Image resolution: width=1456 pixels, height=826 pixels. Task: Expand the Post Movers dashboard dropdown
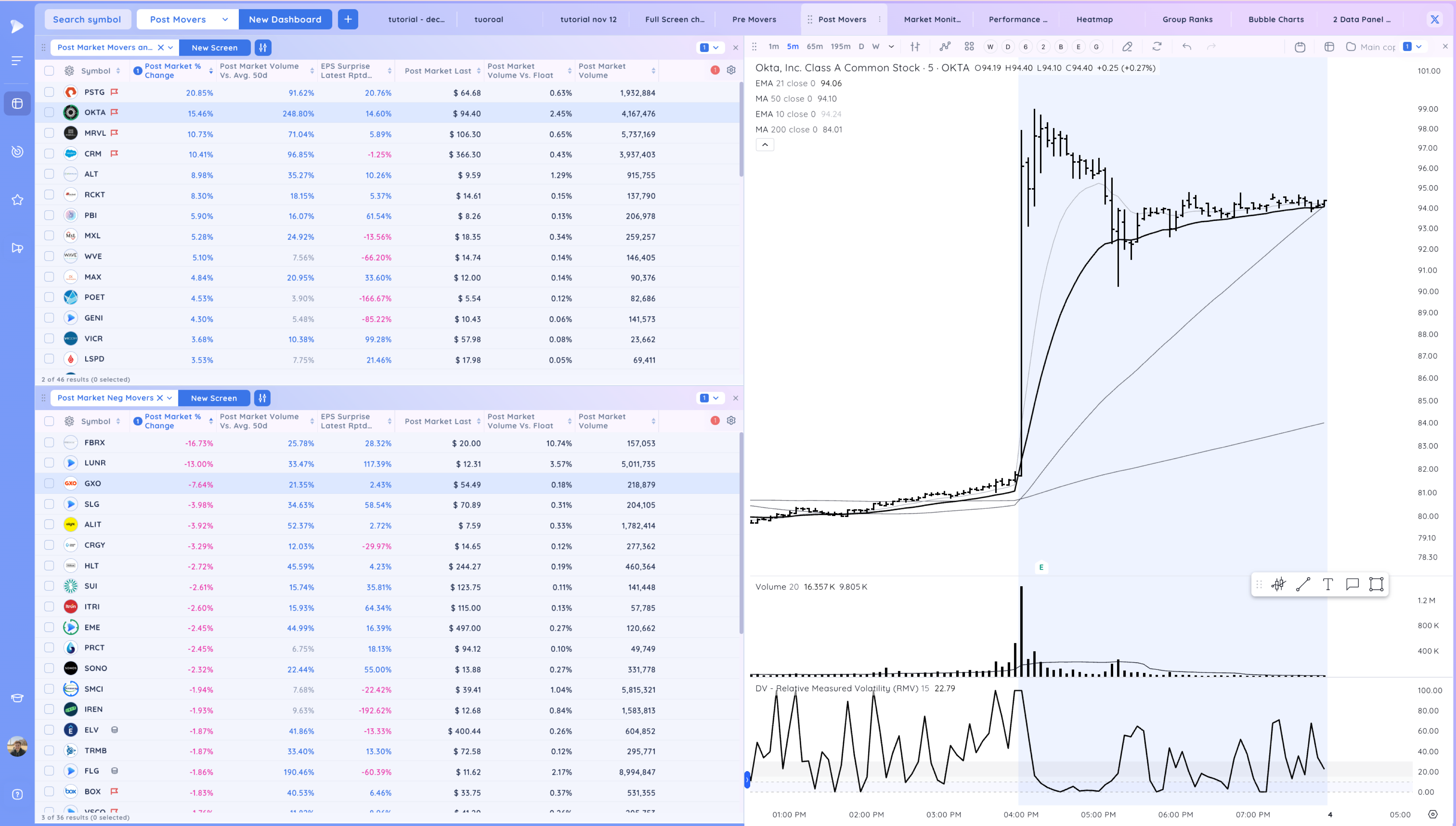click(225, 19)
